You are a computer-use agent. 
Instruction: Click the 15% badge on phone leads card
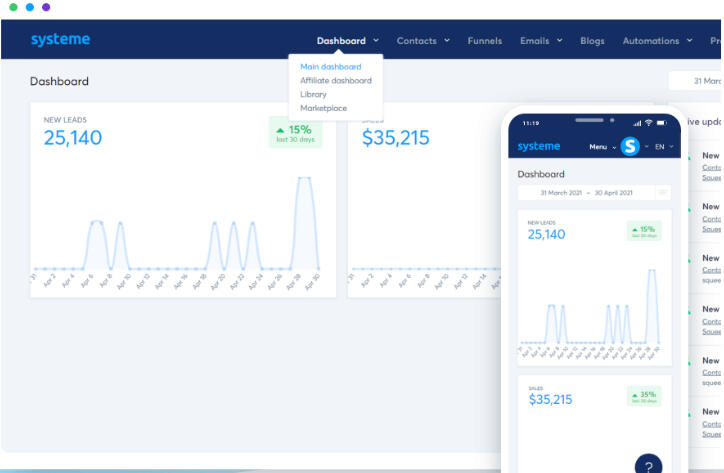tap(644, 229)
